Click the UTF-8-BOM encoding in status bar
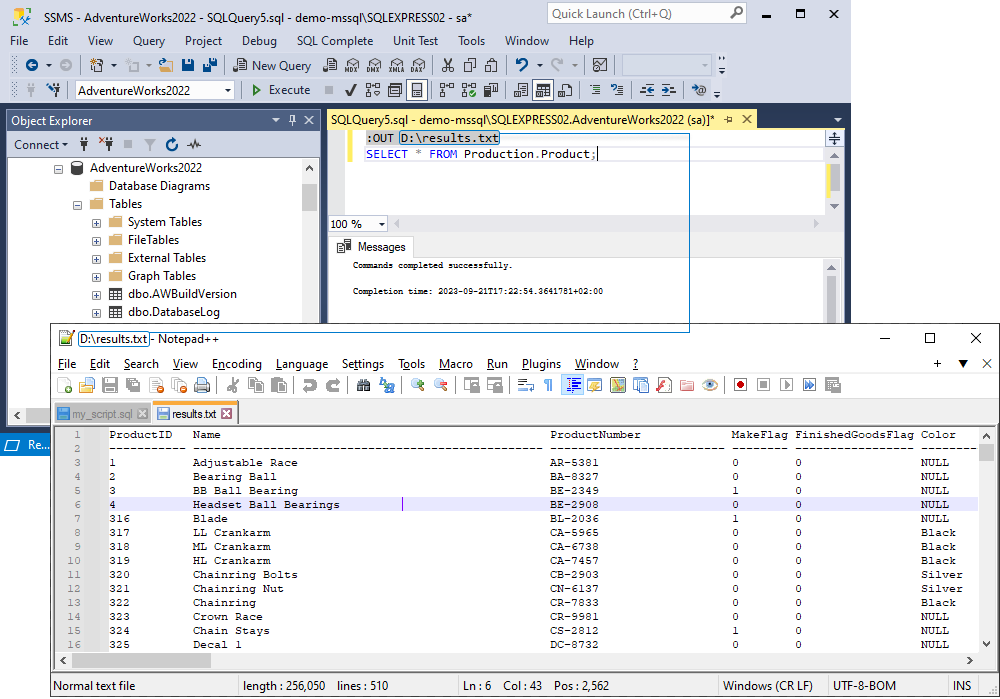This screenshot has width=1000, height=699. 864,686
